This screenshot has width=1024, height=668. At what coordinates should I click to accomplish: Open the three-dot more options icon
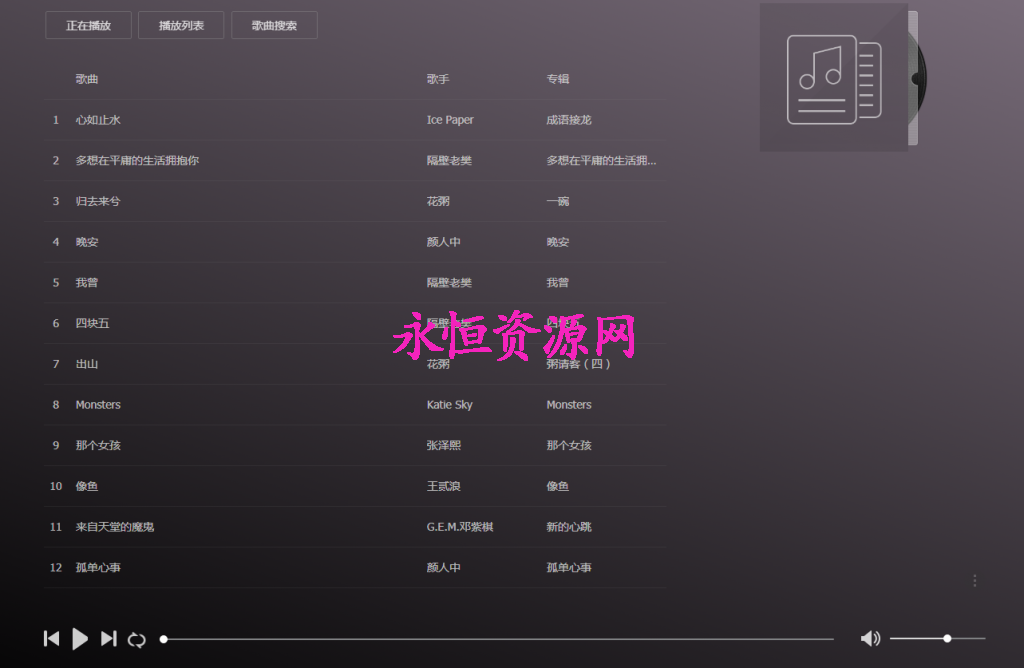(x=975, y=580)
